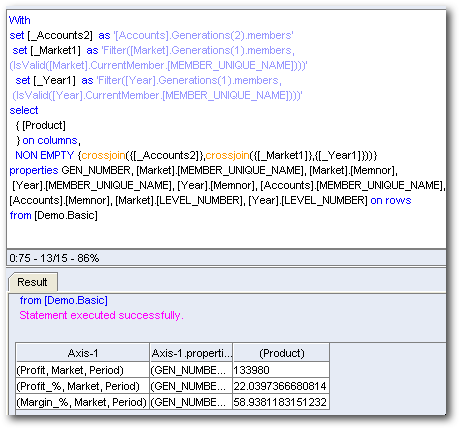This screenshot has width=460, height=429.
Task: Click first 'crossjoin' function in the query
Action: (104, 155)
